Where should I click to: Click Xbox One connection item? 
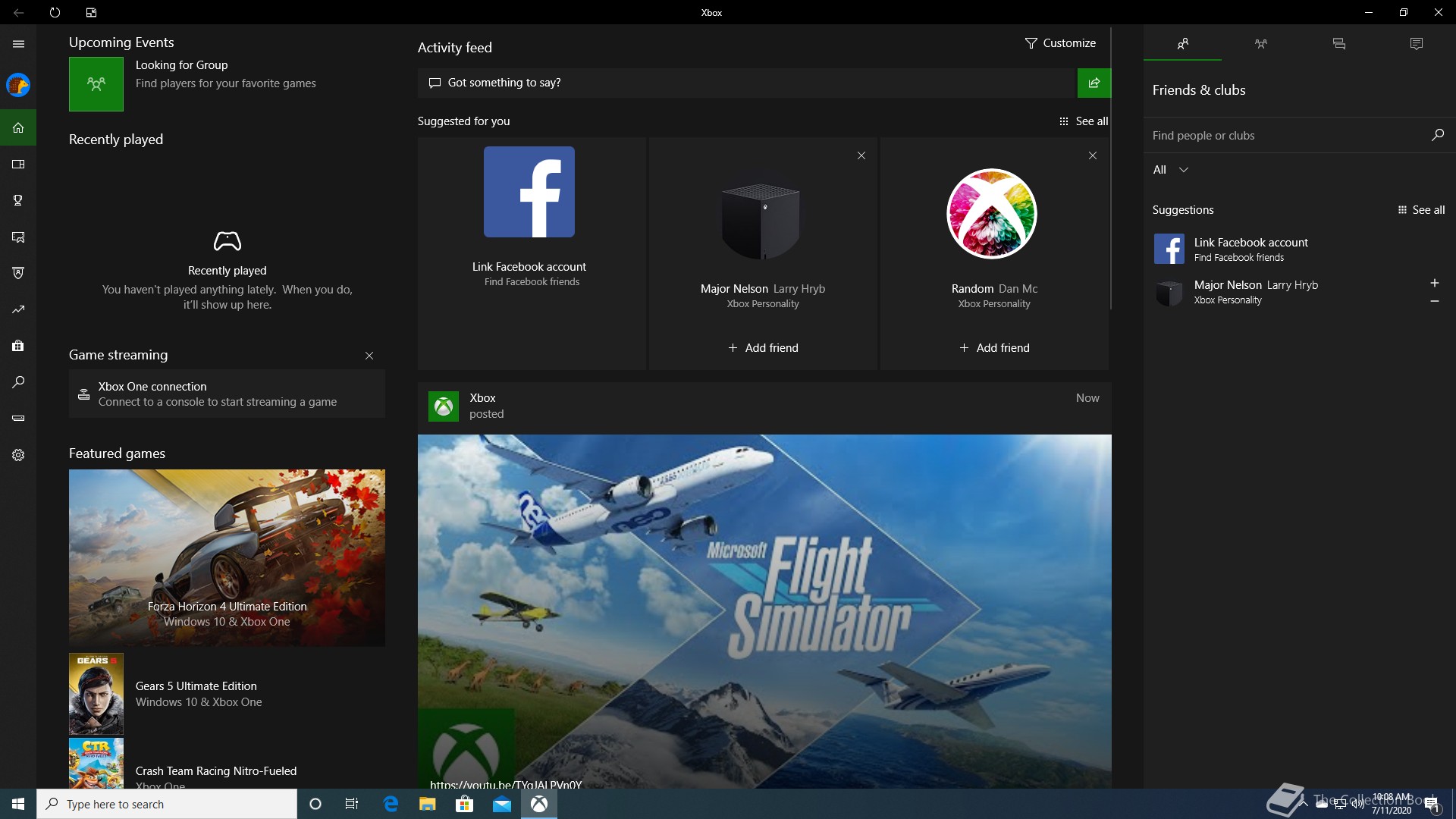[227, 394]
